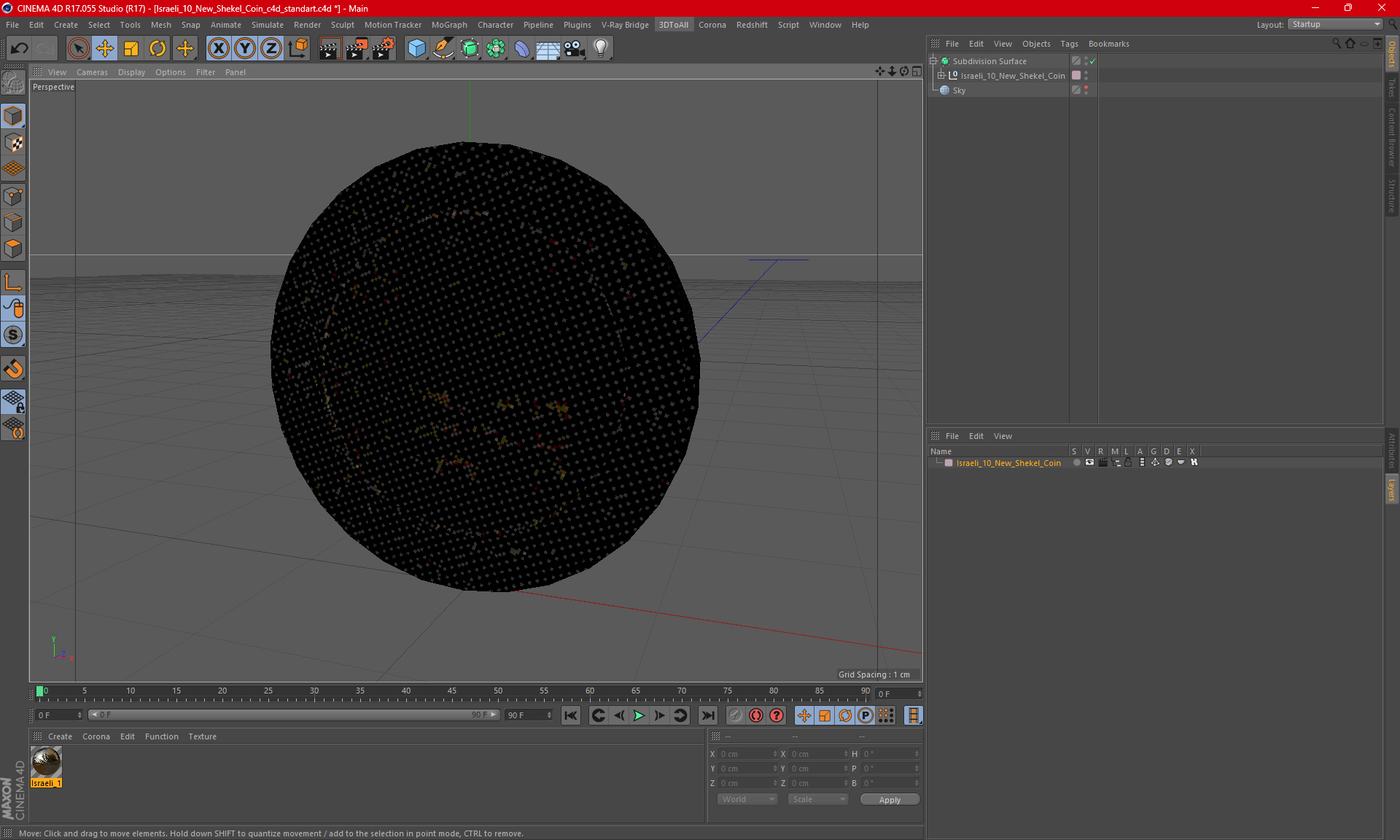Toggle Z axis lock
Screen dimensions: 1400x840
coord(271,49)
